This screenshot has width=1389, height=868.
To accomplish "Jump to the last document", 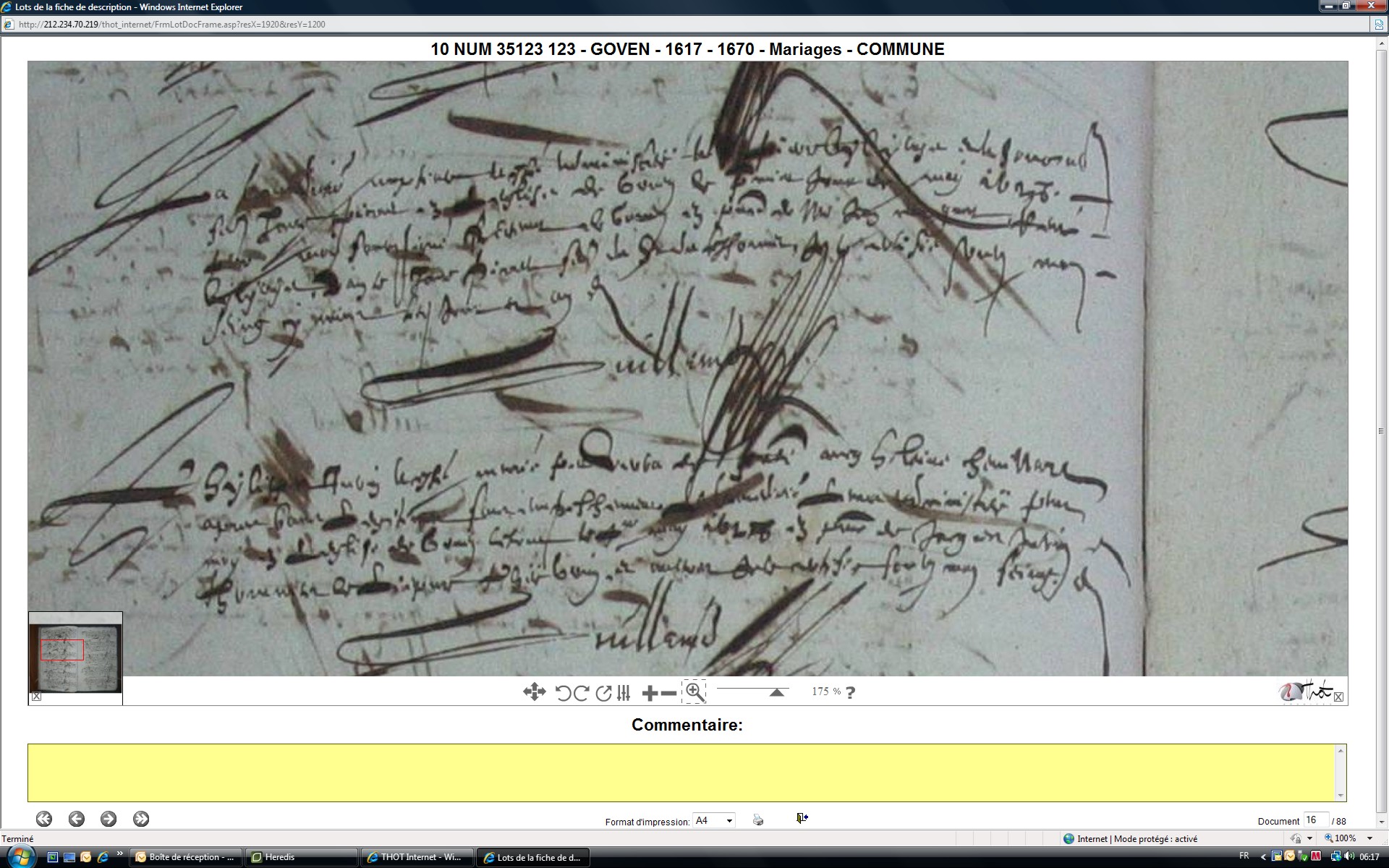I will tap(141, 819).
